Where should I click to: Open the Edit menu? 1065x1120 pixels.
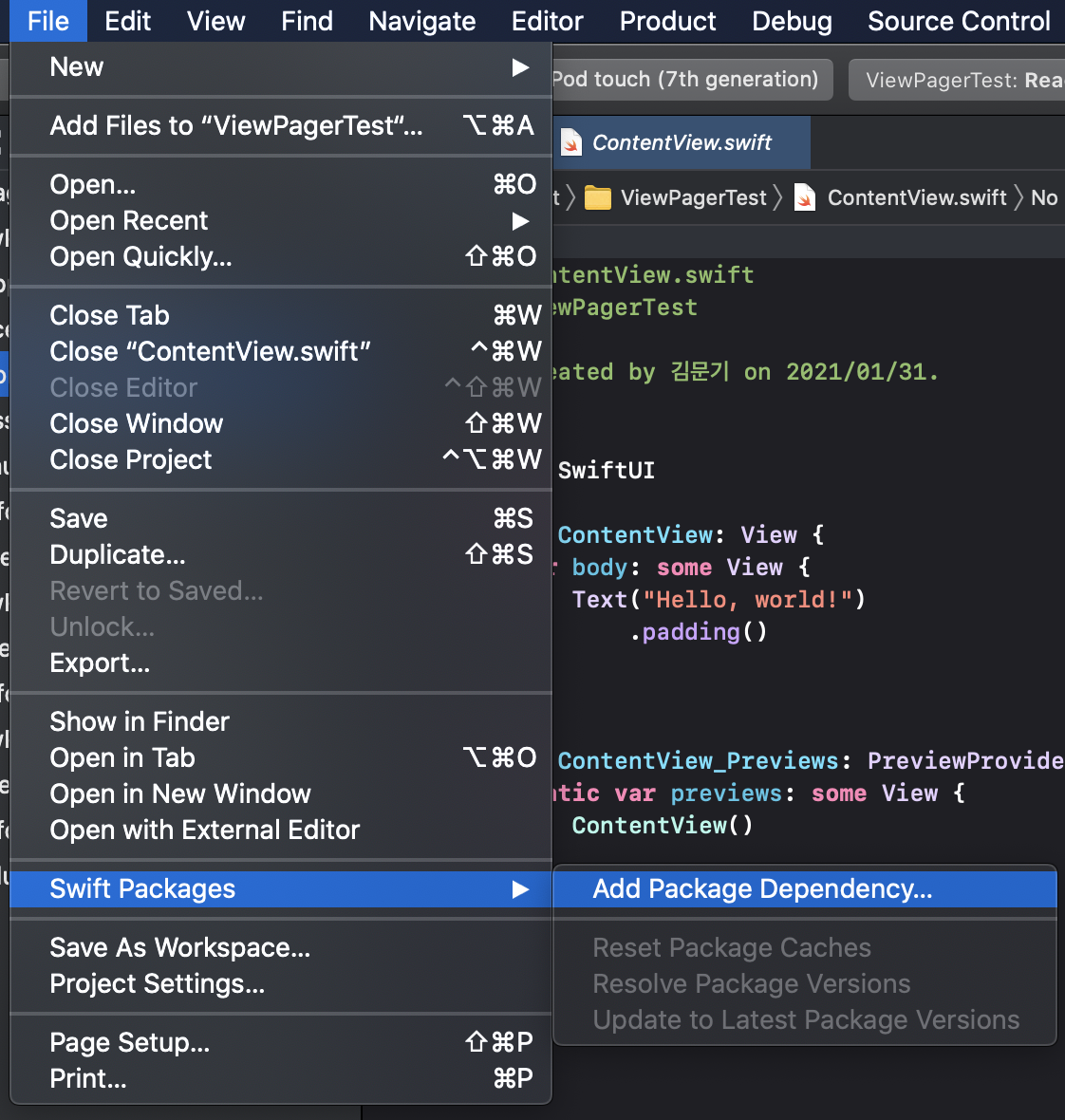click(x=127, y=21)
